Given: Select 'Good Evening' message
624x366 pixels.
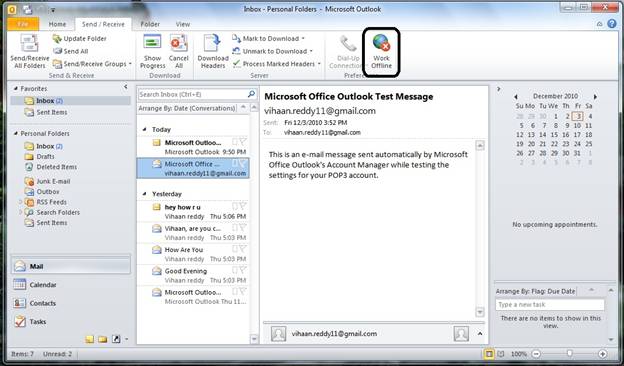Looking at the screenshot, I should pos(193,275).
